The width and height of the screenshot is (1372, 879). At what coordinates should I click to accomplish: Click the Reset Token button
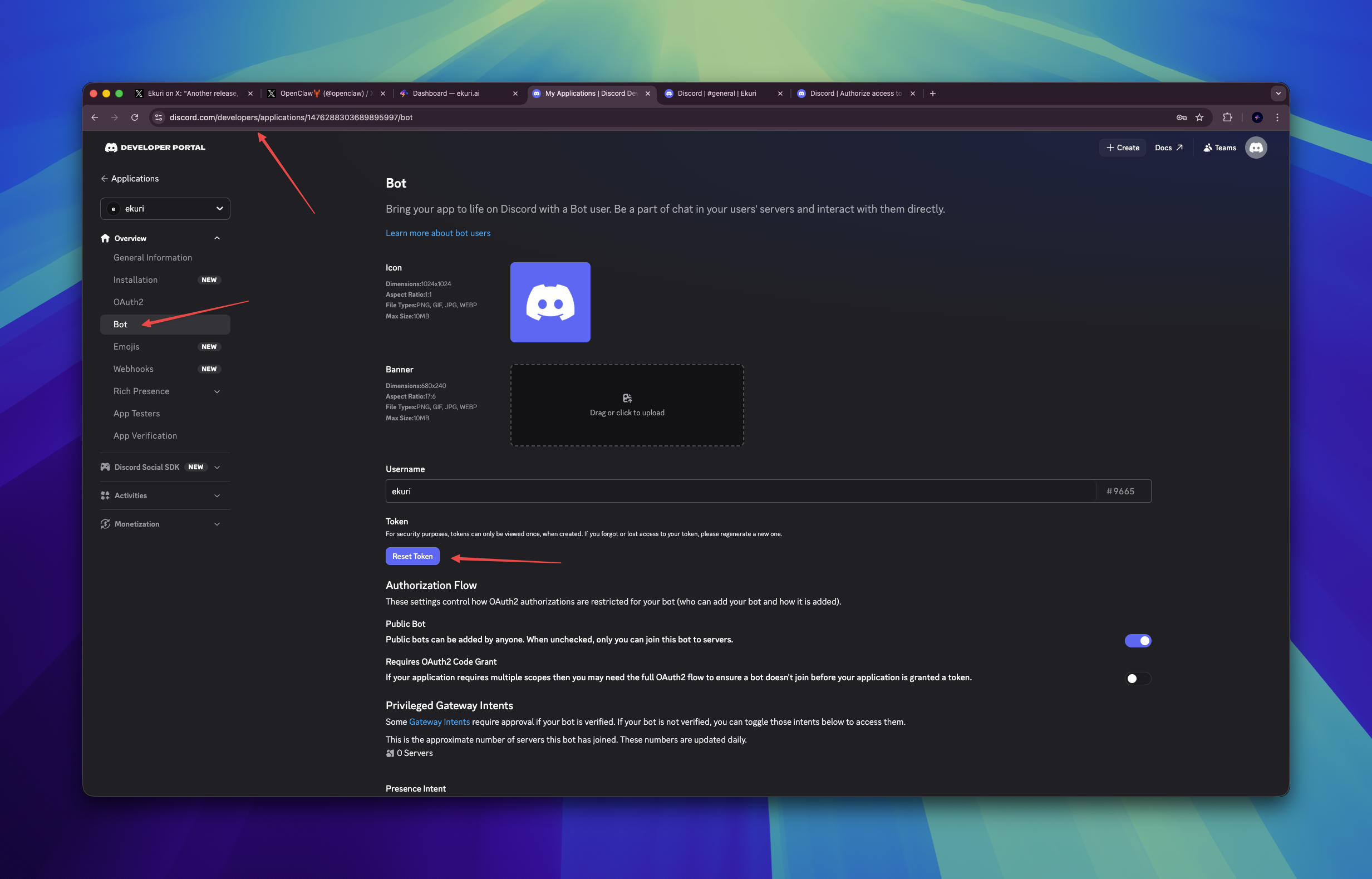412,556
